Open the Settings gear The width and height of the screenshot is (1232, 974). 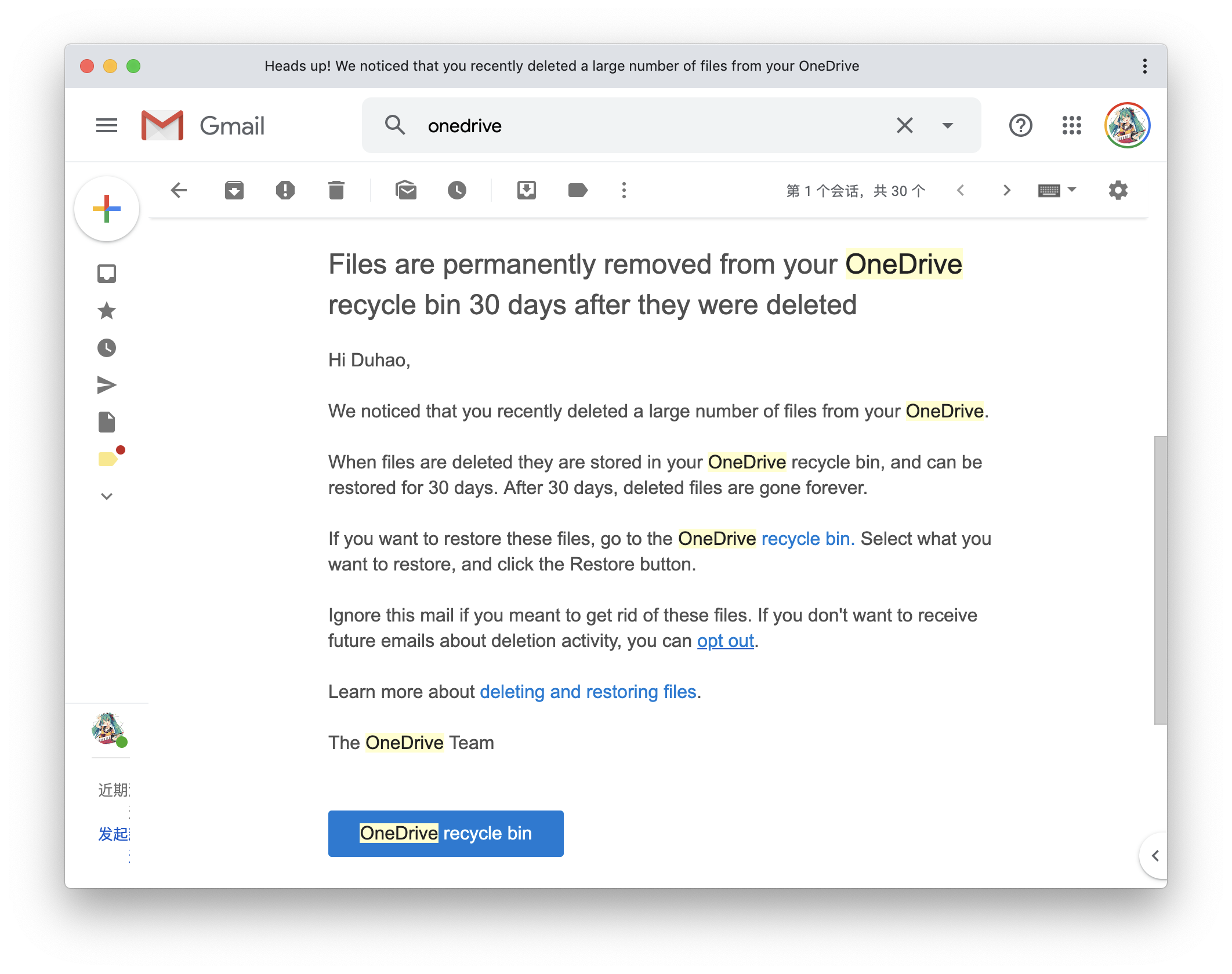click(1118, 190)
